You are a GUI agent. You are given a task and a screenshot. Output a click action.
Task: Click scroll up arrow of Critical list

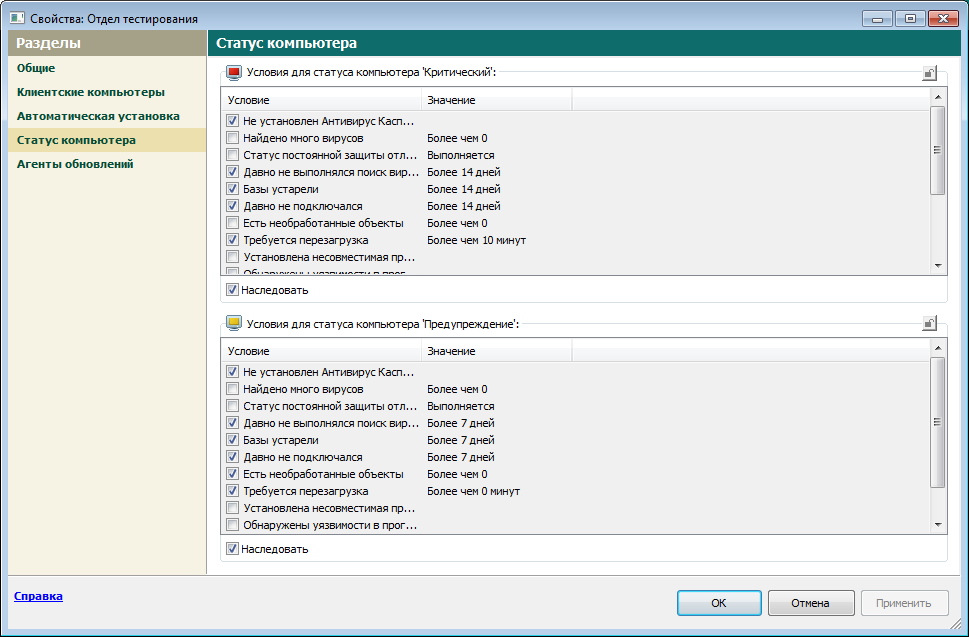[937, 97]
